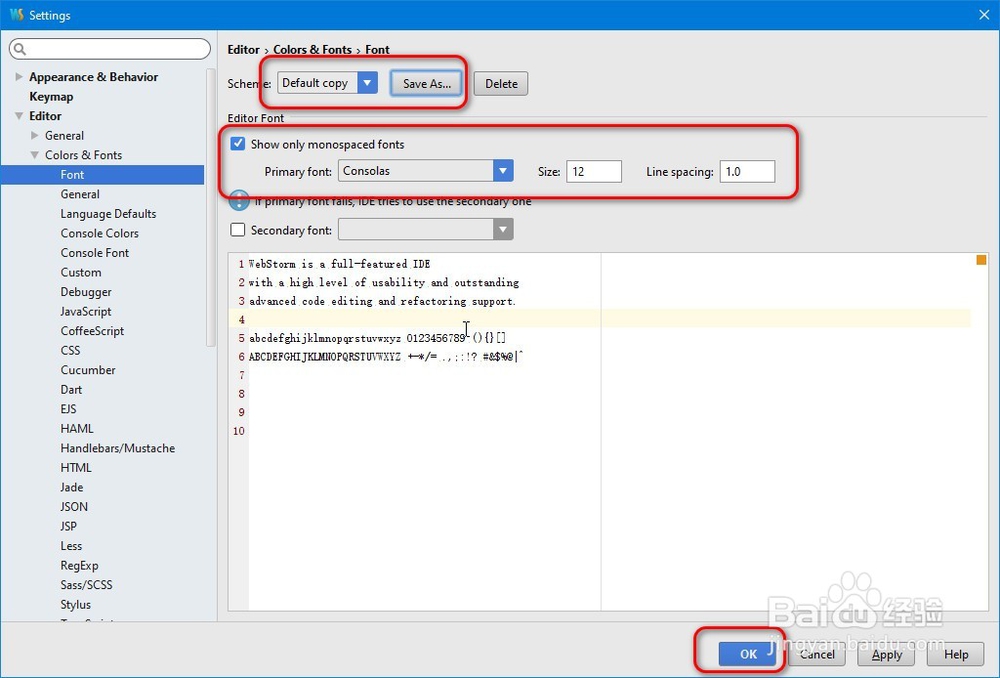Enable the Secondary font checkbox
The width and height of the screenshot is (1000, 678).
pyautogui.click(x=238, y=230)
